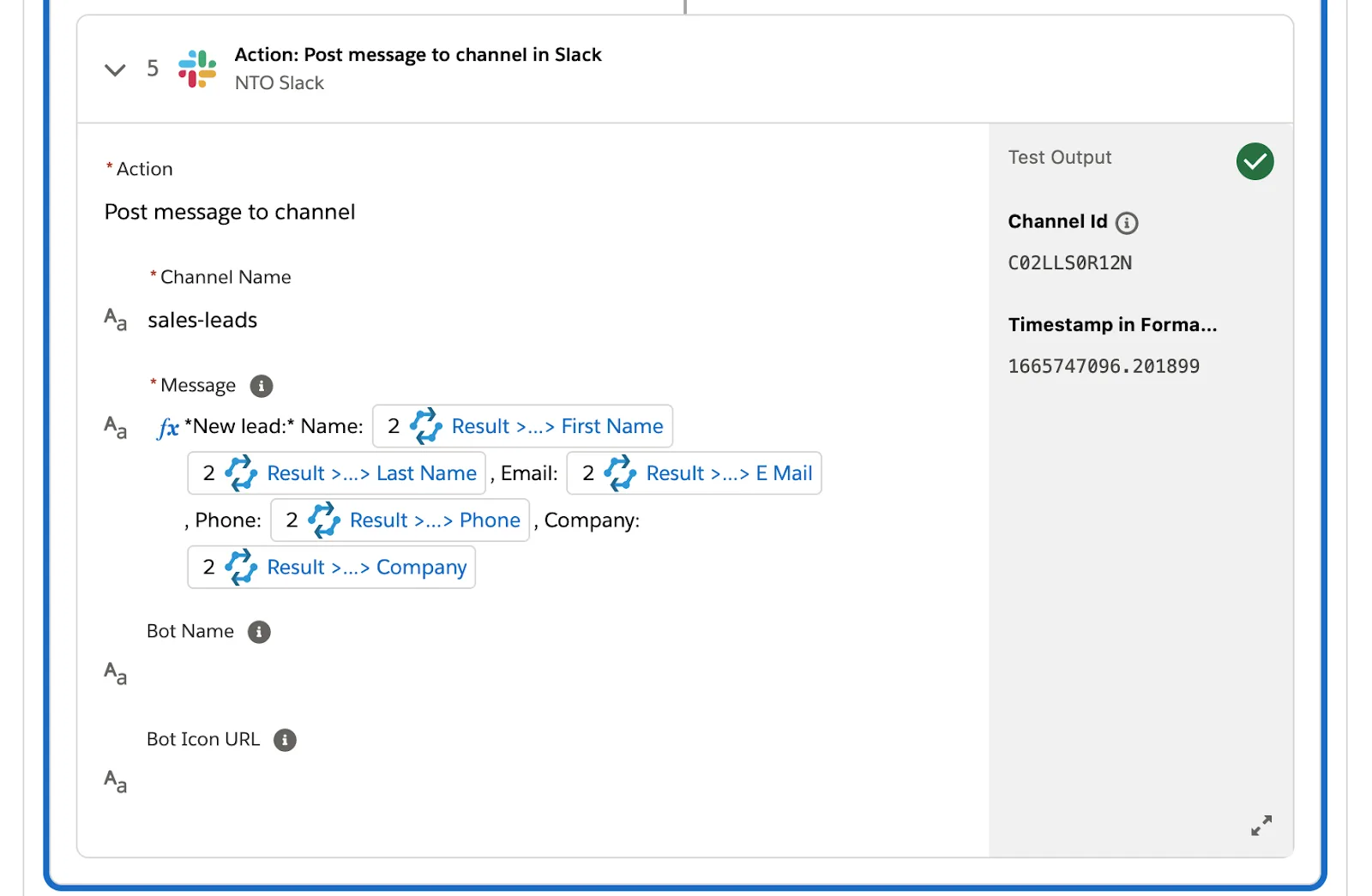Expand the Test Output panel
The width and height of the screenshot is (1372, 896).
1261,825
